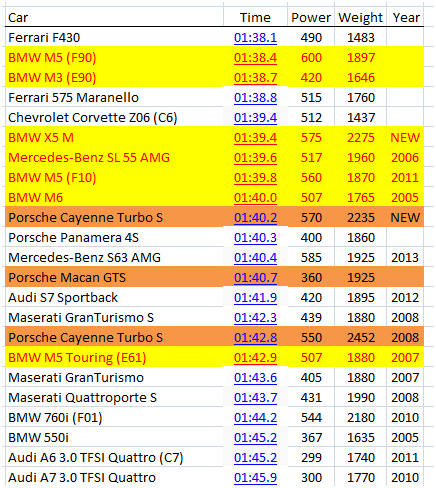Select the NEW year cell for BMW X5 M

pos(405,137)
